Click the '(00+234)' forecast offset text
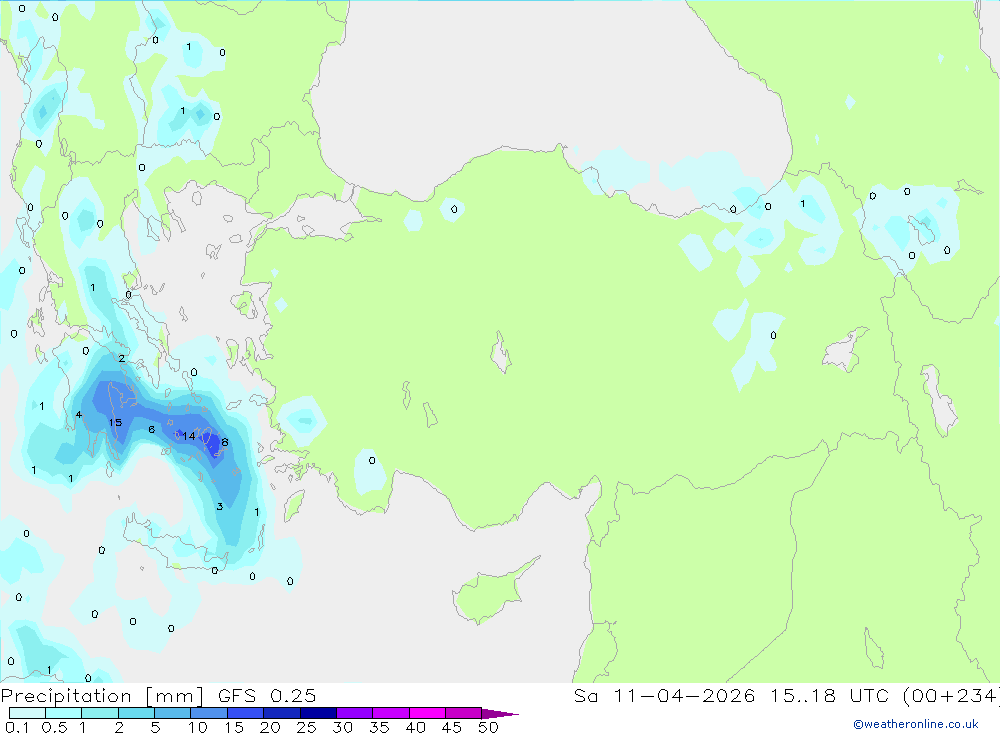The width and height of the screenshot is (1000, 733). point(951,695)
